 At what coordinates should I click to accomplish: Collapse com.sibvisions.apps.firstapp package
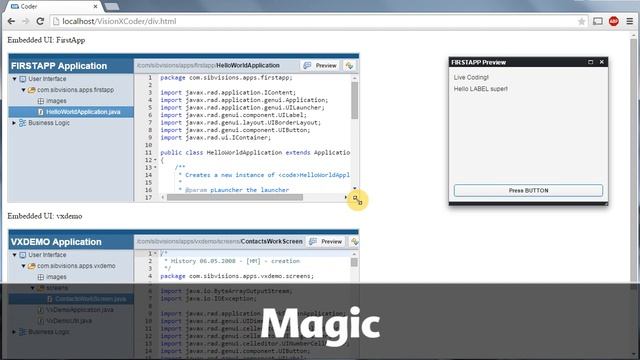point(24,90)
